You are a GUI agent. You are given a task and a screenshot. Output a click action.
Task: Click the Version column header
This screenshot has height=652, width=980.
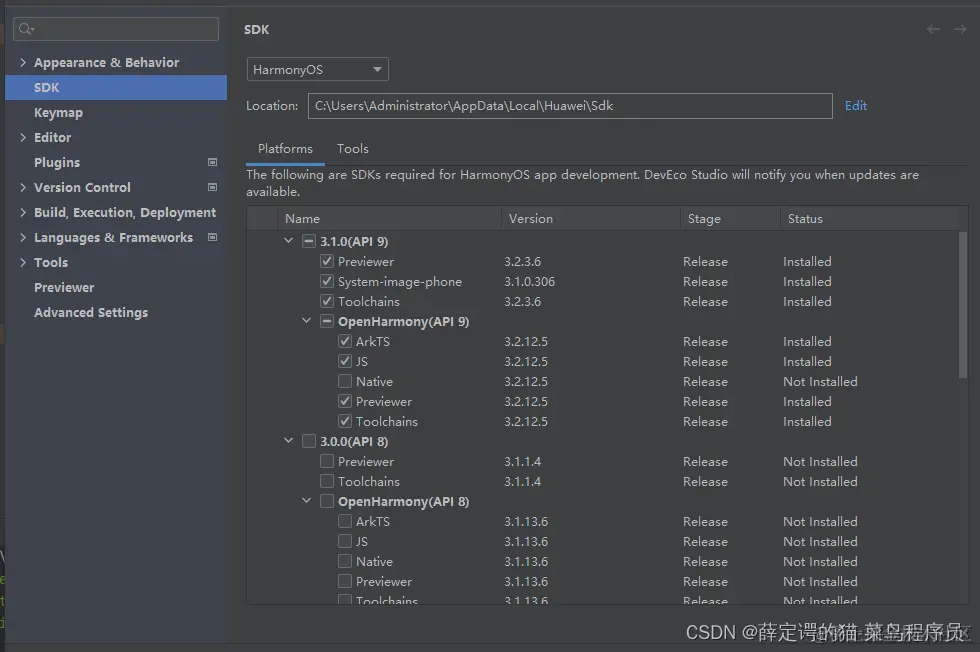591,219
